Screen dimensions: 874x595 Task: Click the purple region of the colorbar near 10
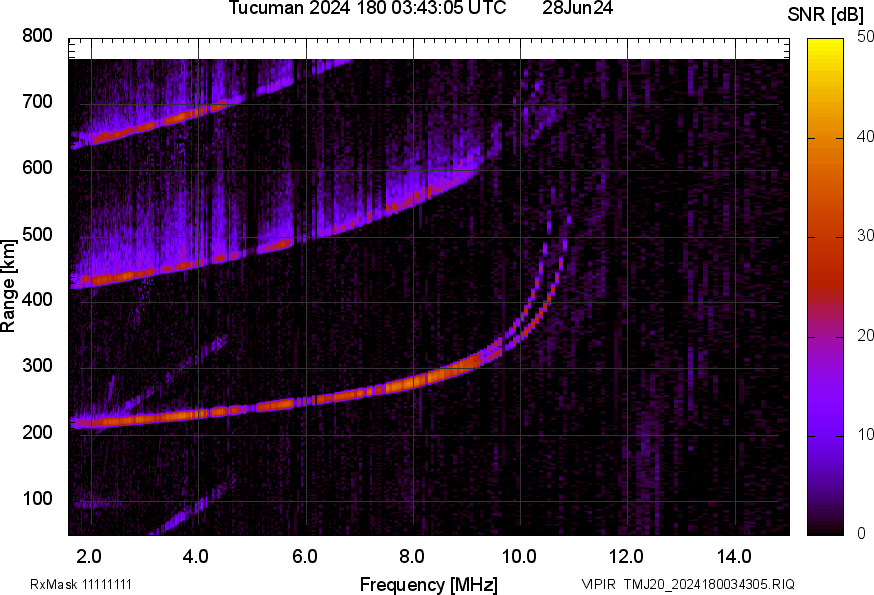(826, 435)
